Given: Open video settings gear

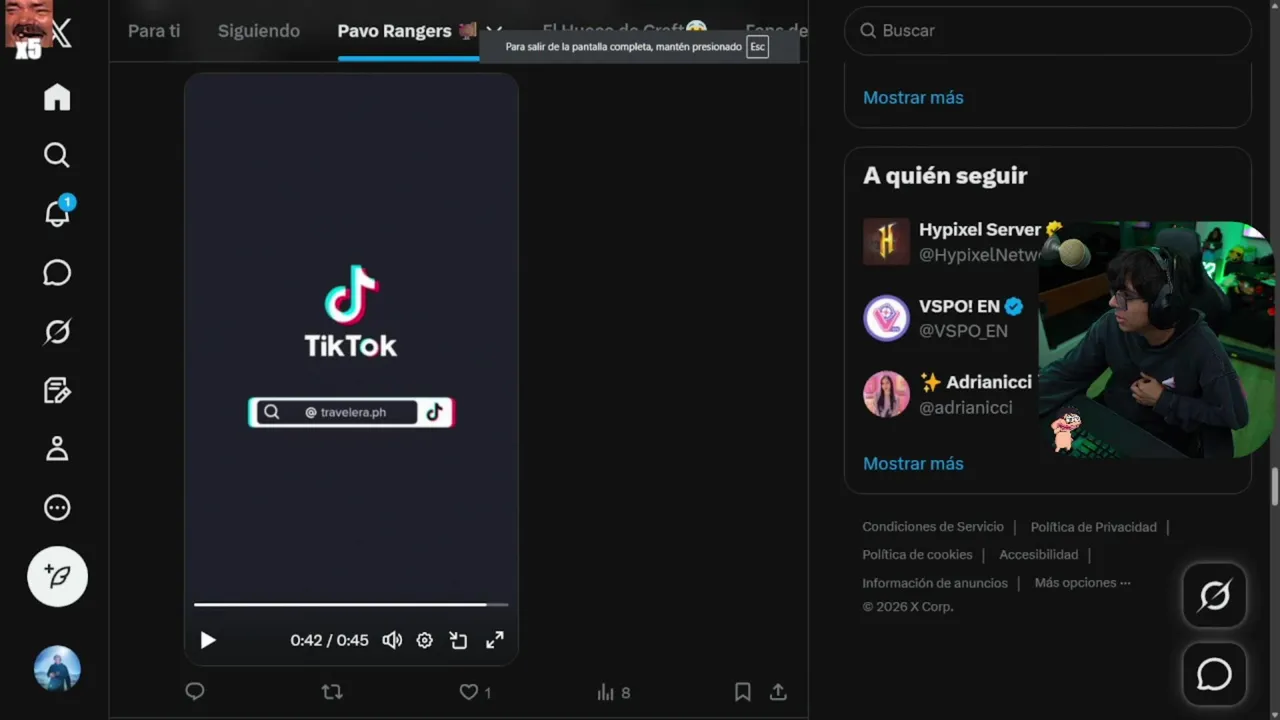Looking at the screenshot, I should coord(425,640).
